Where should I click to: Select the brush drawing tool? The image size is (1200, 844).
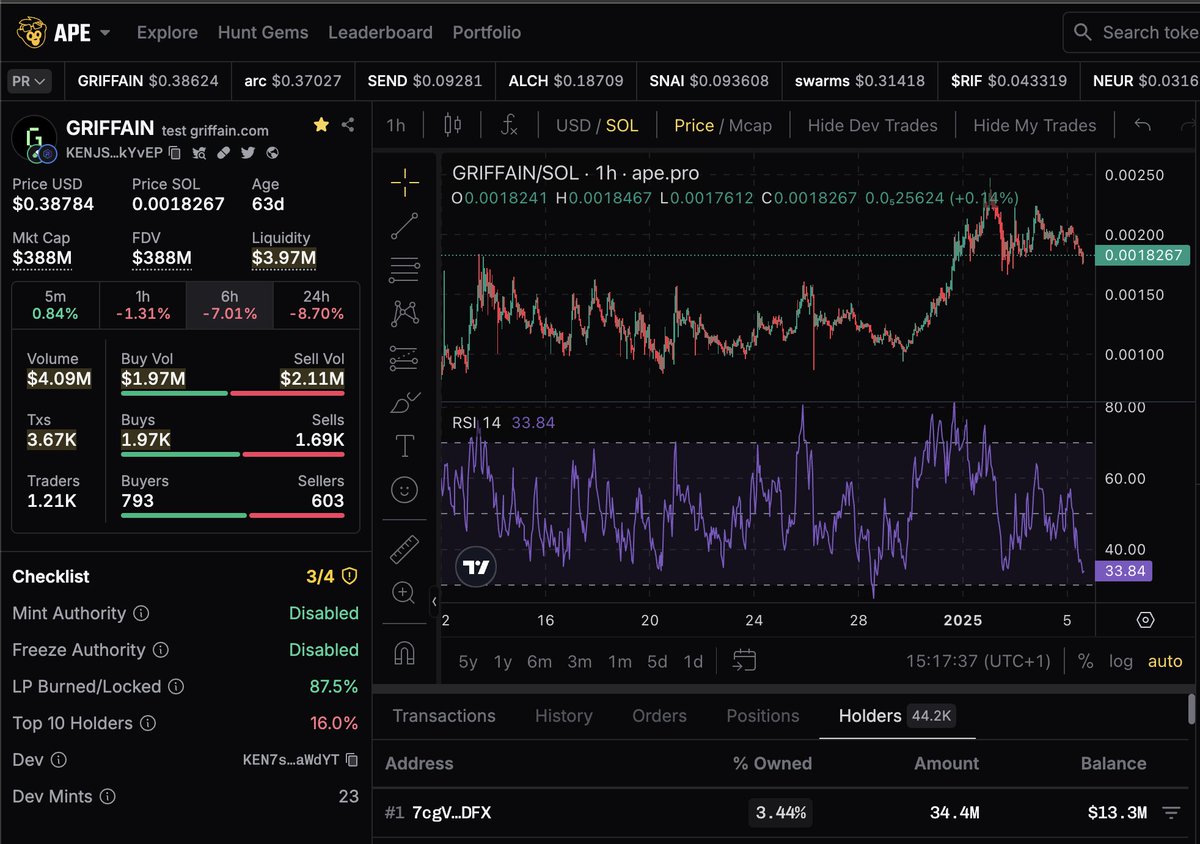pos(404,402)
